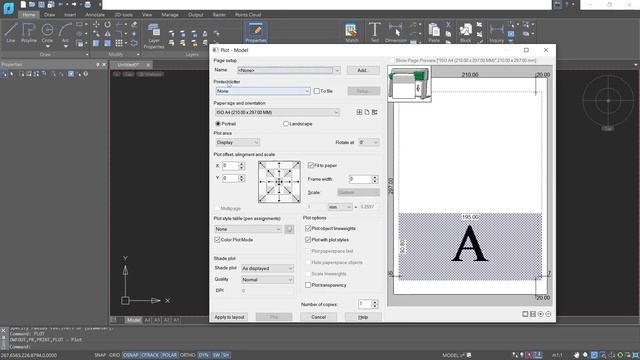Click the Properties ribbon button
Image resolution: width=640 pixels, height=360 pixels.
[x=256, y=33]
